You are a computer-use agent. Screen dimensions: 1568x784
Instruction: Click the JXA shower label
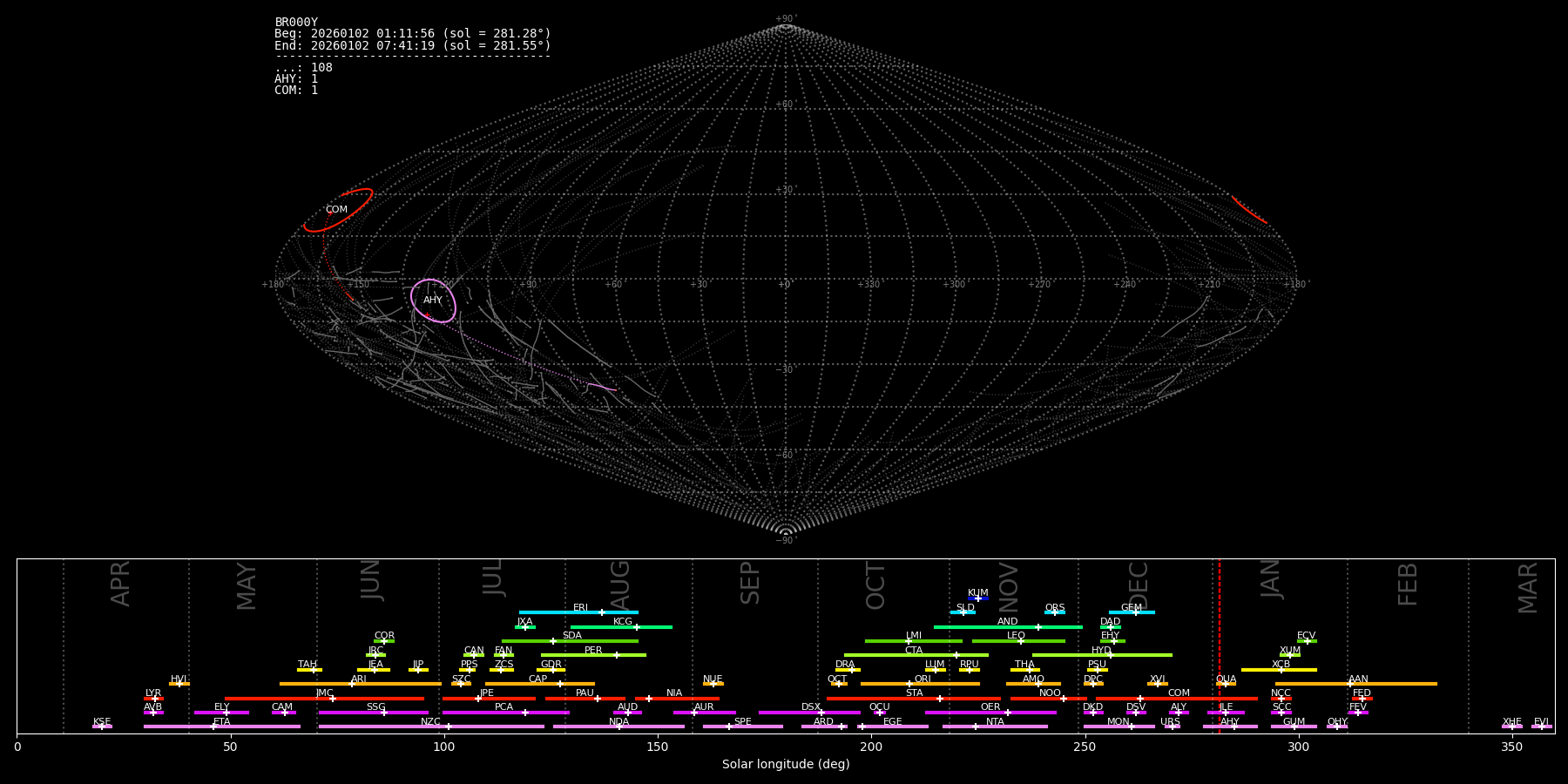(x=524, y=622)
